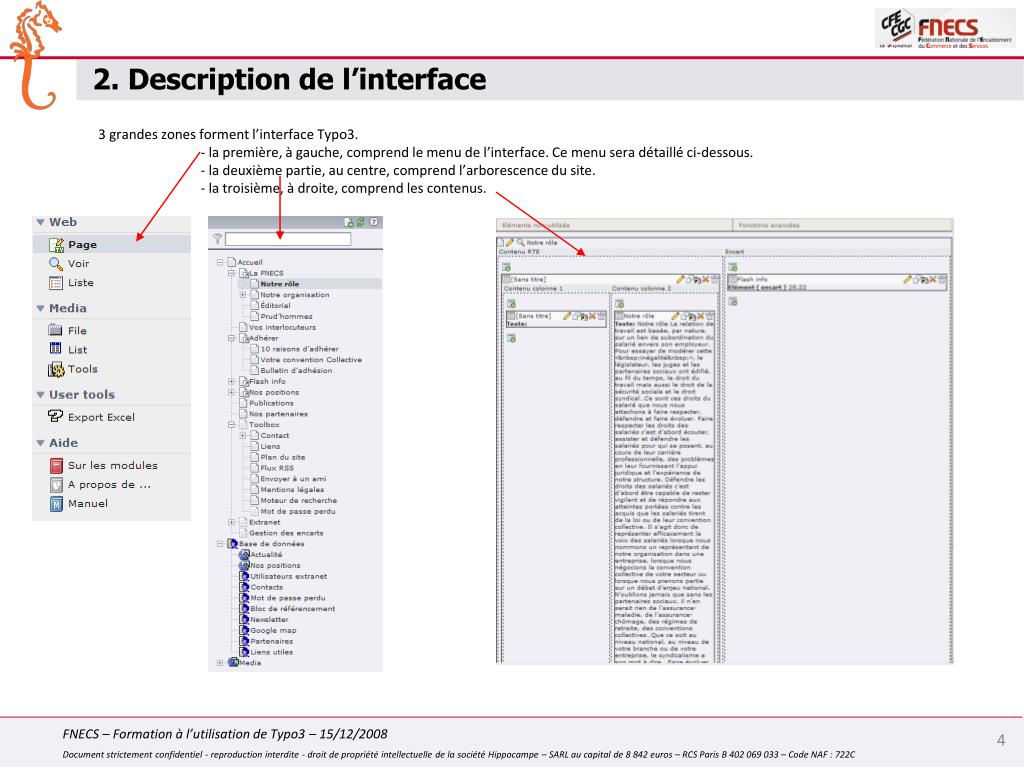
Task: Select Envoyer à un ami page
Action: [293, 479]
